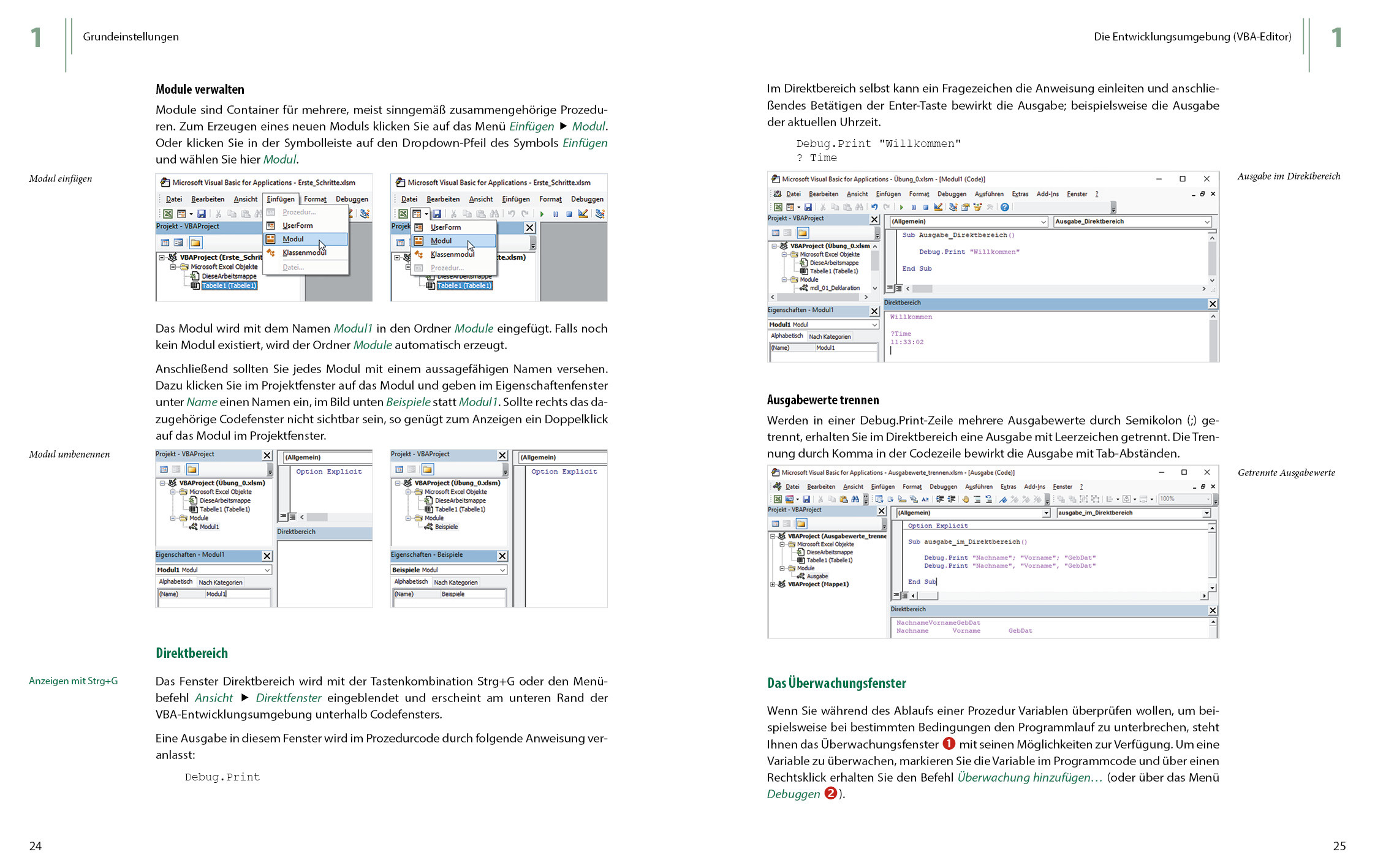Click horizontal scrollbar in Übung_0.xlsm project tree
Screen dimensions: 1375x868
tap(818, 297)
